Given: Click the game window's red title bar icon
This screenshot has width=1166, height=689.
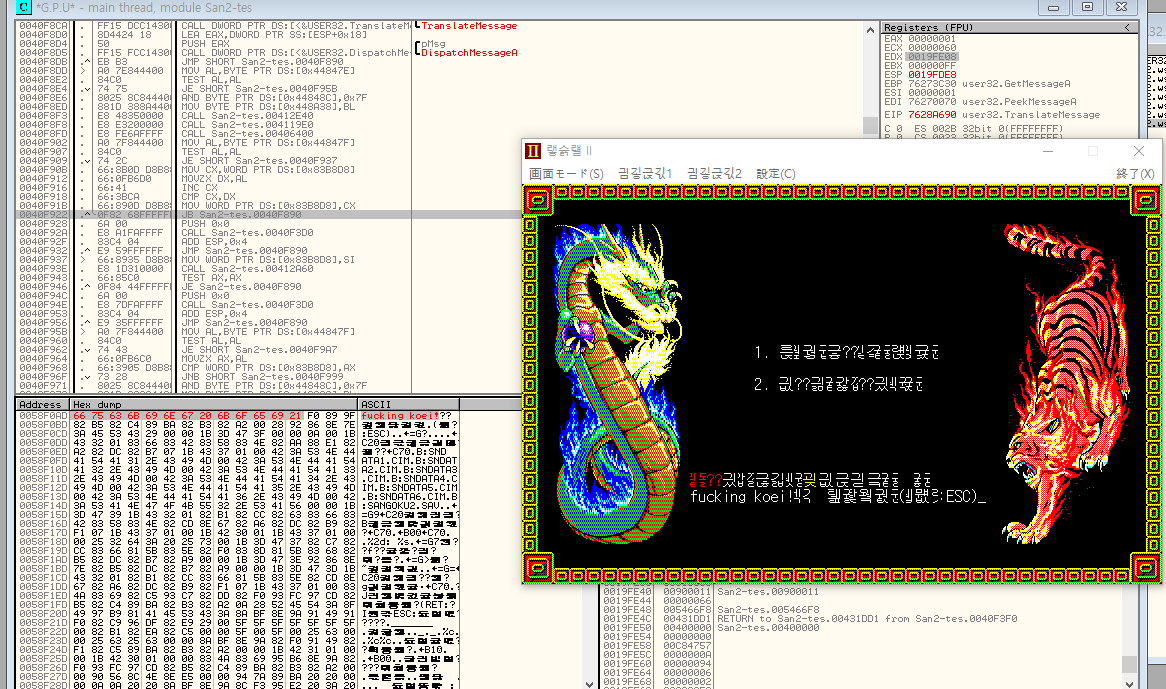Looking at the screenshot, I should pos(533,151).
